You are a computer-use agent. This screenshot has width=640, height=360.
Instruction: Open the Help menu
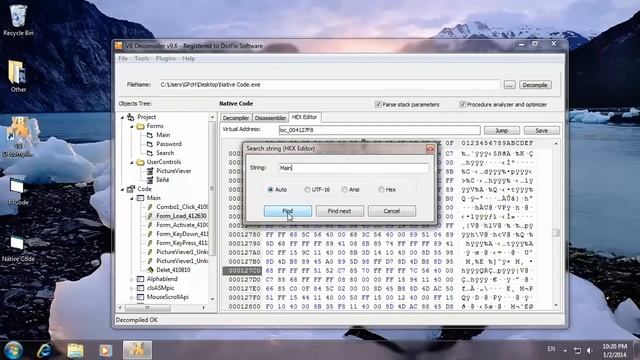click(x=189, y=59)
